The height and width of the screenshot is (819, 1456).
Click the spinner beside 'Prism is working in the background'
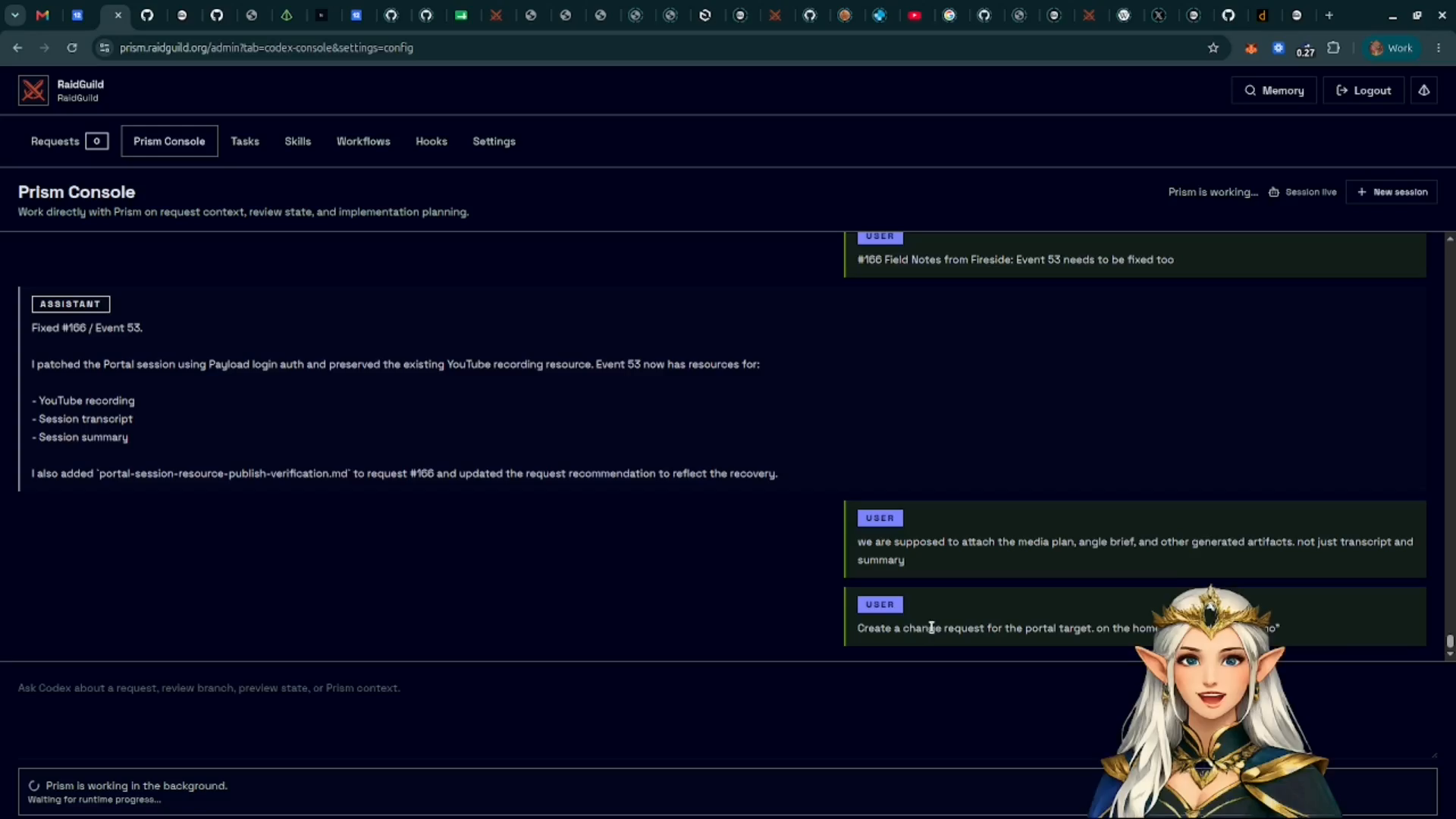pos(34,786)
